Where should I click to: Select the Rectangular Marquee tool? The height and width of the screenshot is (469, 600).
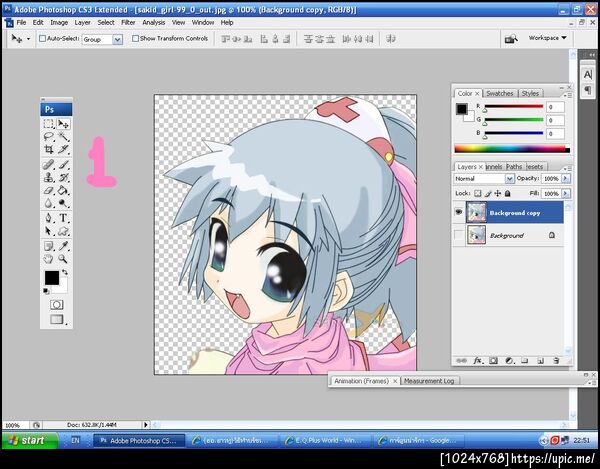click(x=49, y=124)
